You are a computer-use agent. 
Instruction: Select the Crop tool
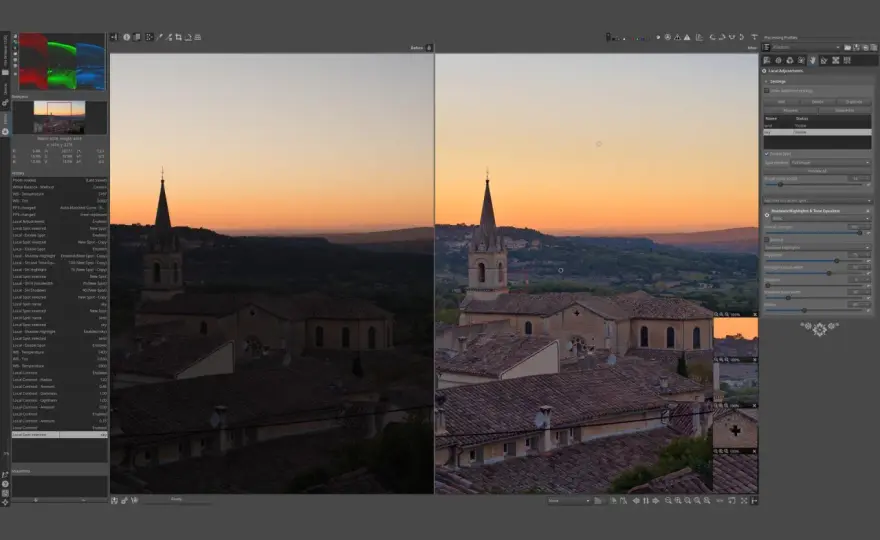[x=178, y=37]
